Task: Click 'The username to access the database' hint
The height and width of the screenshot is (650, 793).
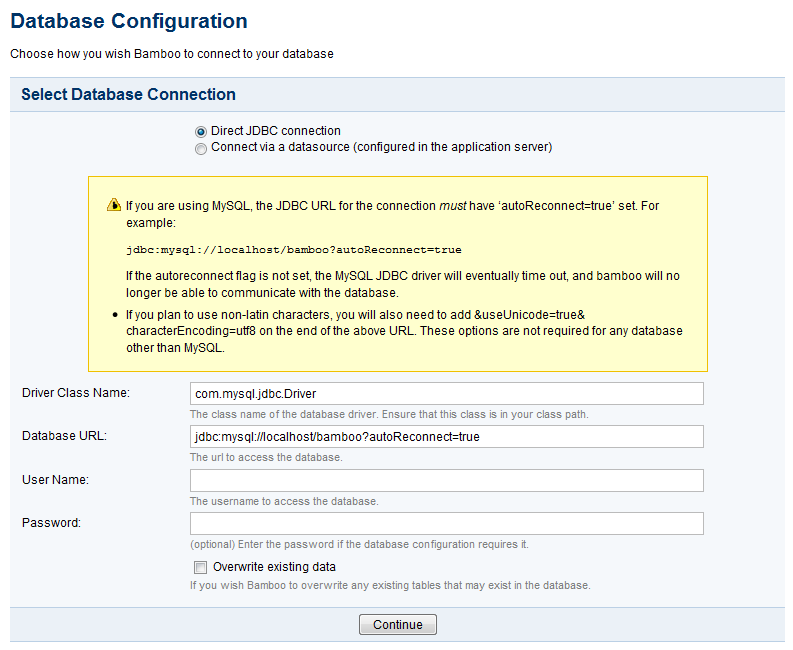Action: point(284,501)
